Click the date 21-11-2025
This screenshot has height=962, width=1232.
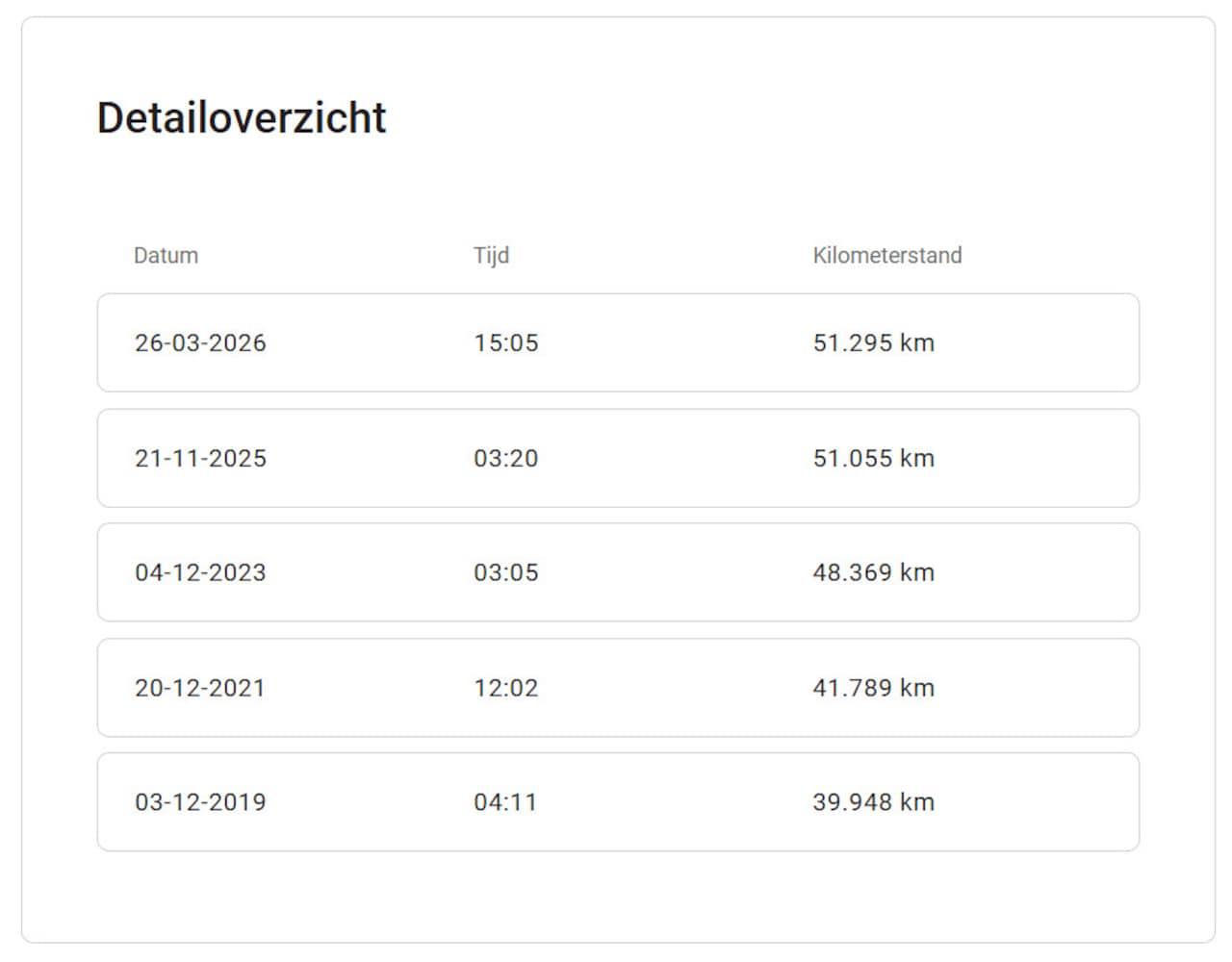200,459
